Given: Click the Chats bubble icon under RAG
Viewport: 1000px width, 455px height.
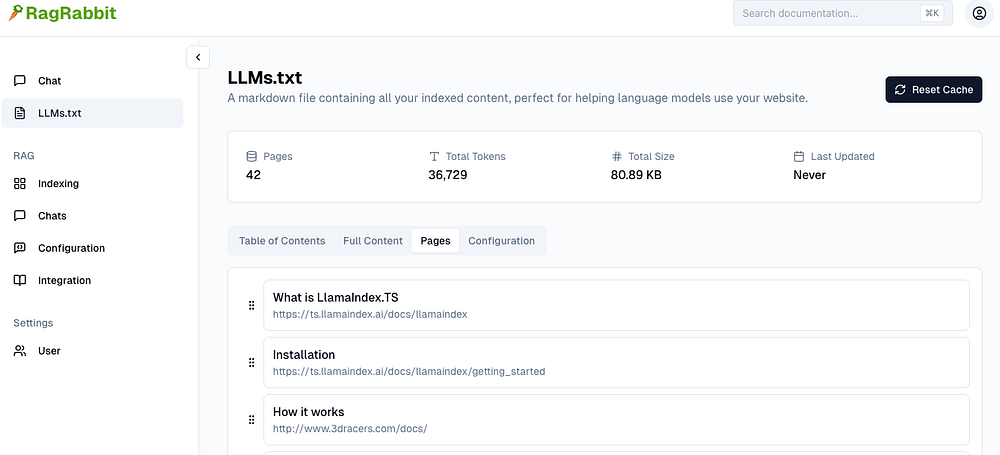Looking at the screenshot, I should click(x=20, y=216).
